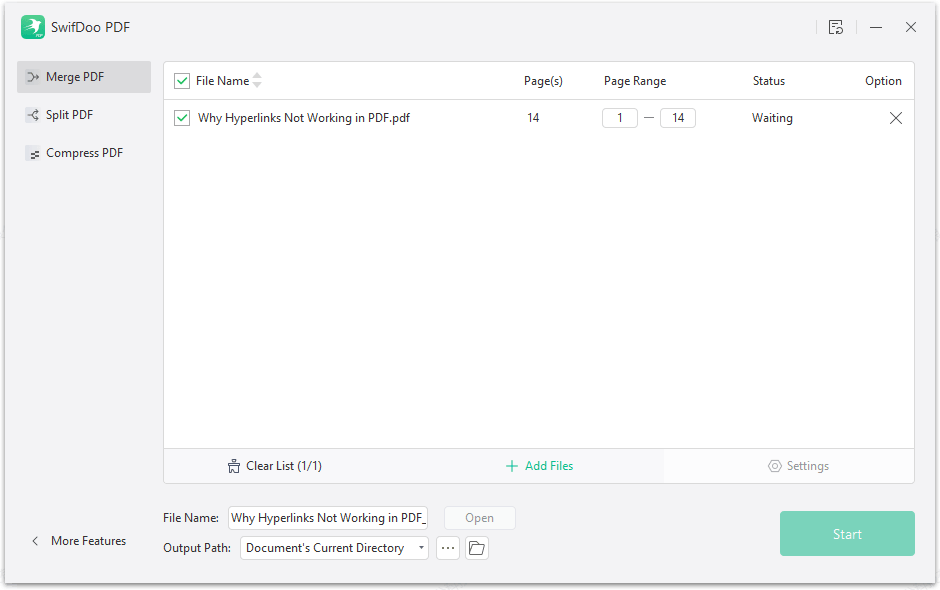Click the end page range field showing 14

coord(677,118)
